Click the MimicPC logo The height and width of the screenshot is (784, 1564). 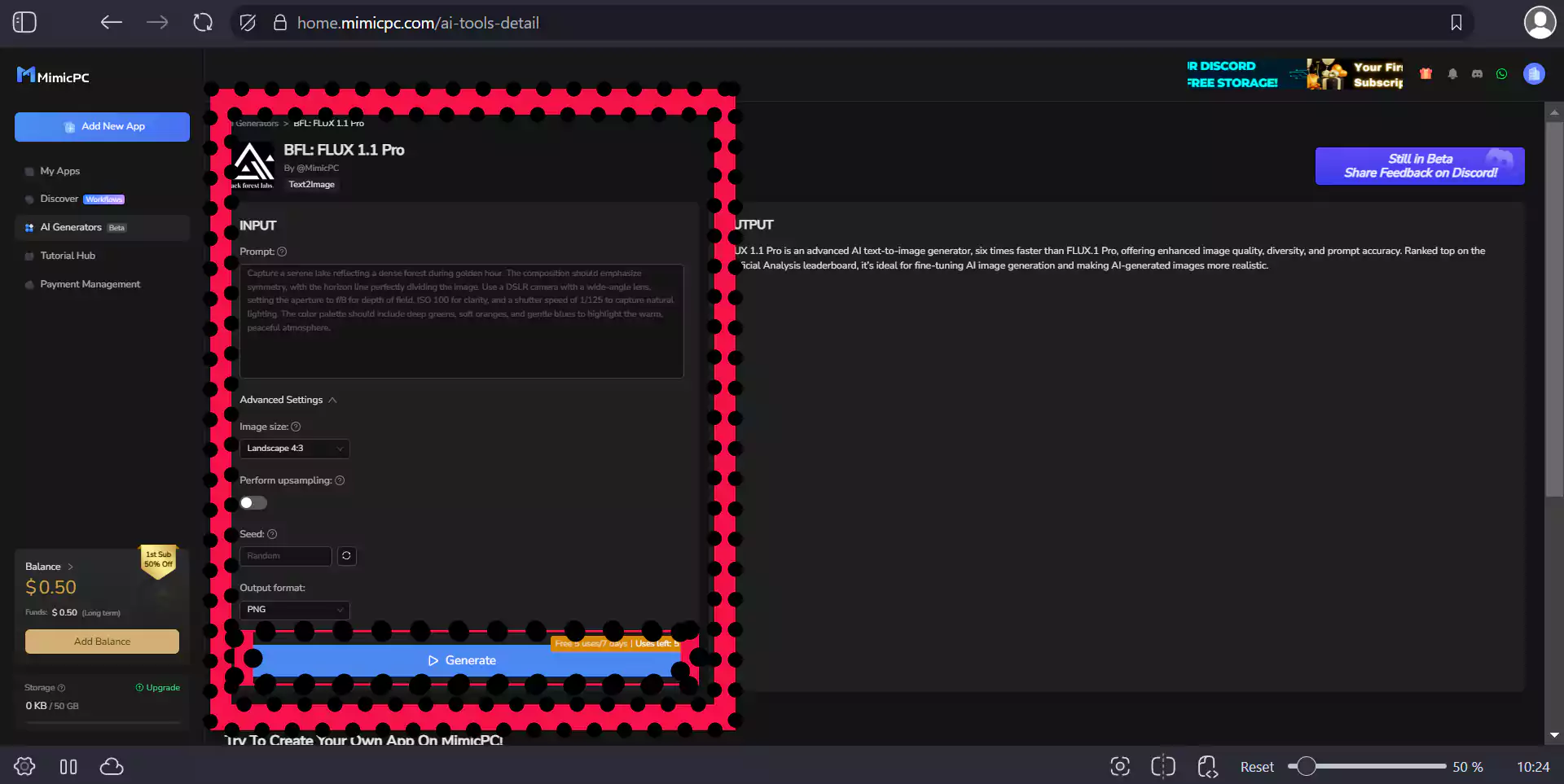point(53,76)
